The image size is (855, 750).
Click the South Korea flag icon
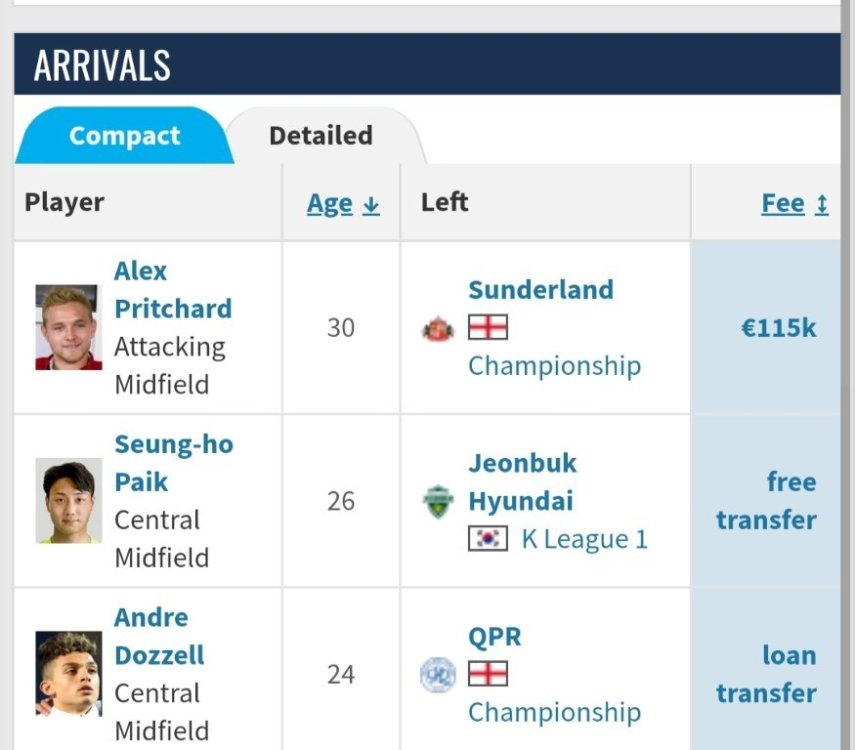coord(488,539)
